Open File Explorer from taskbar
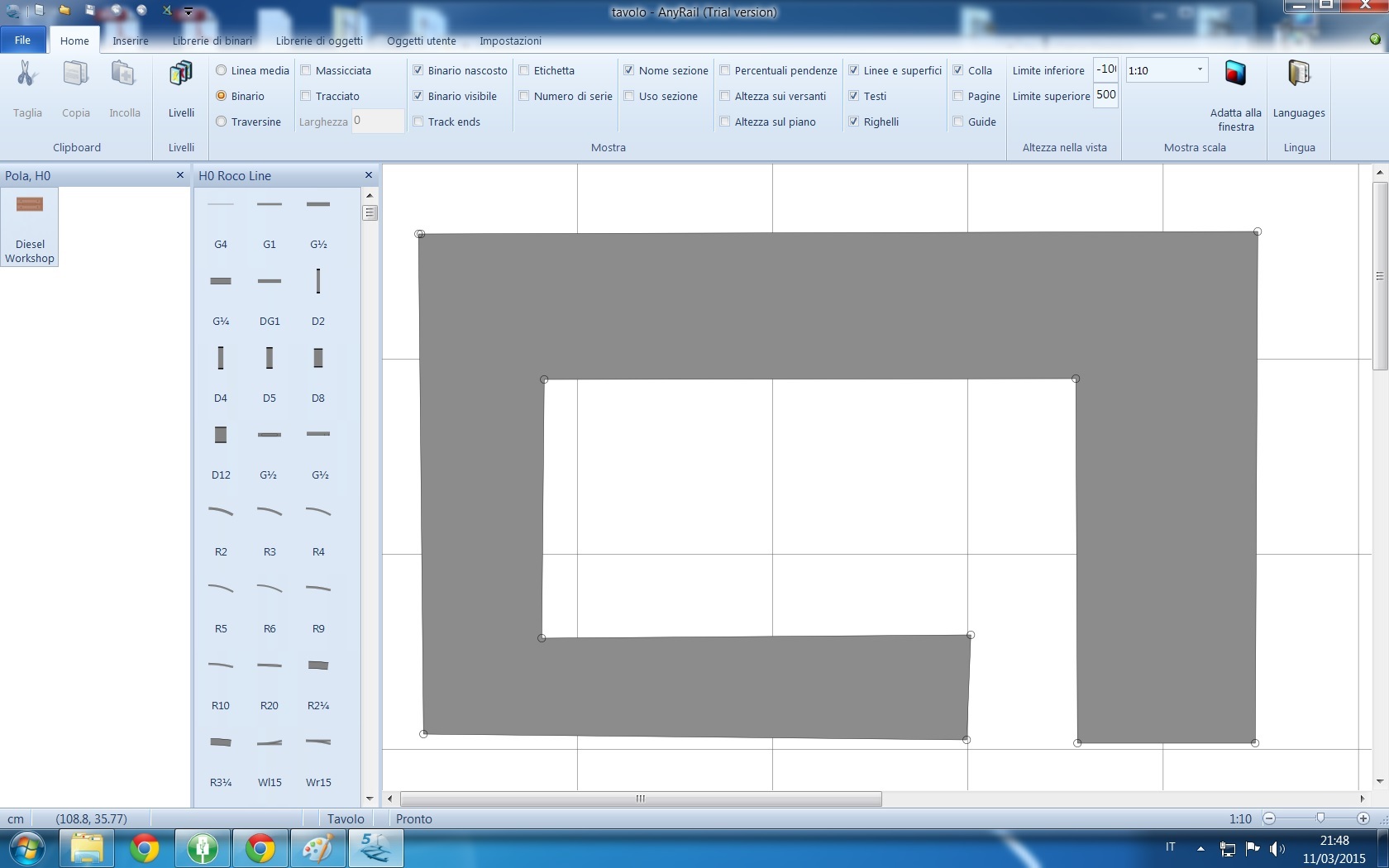1389x868 pixels. (87, 848)
